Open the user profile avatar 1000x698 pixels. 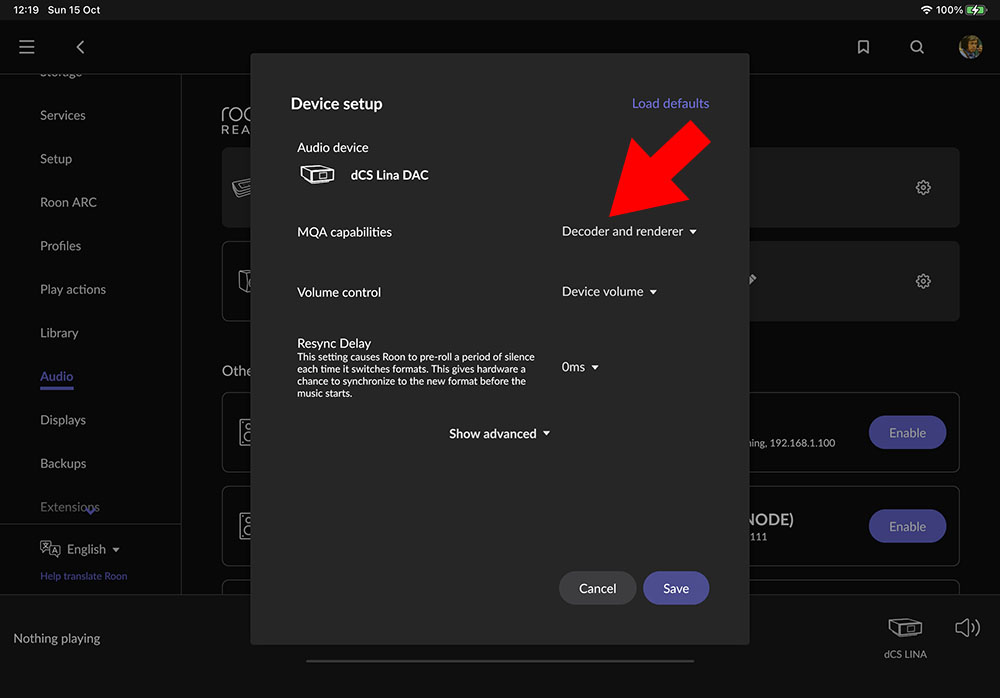tap(970, 47)
